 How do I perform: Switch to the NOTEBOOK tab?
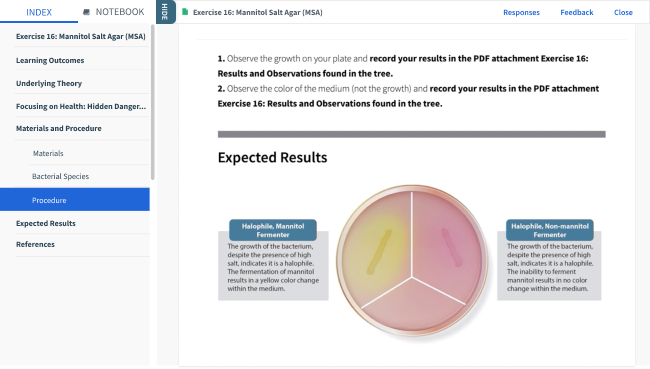coord(120,12)
